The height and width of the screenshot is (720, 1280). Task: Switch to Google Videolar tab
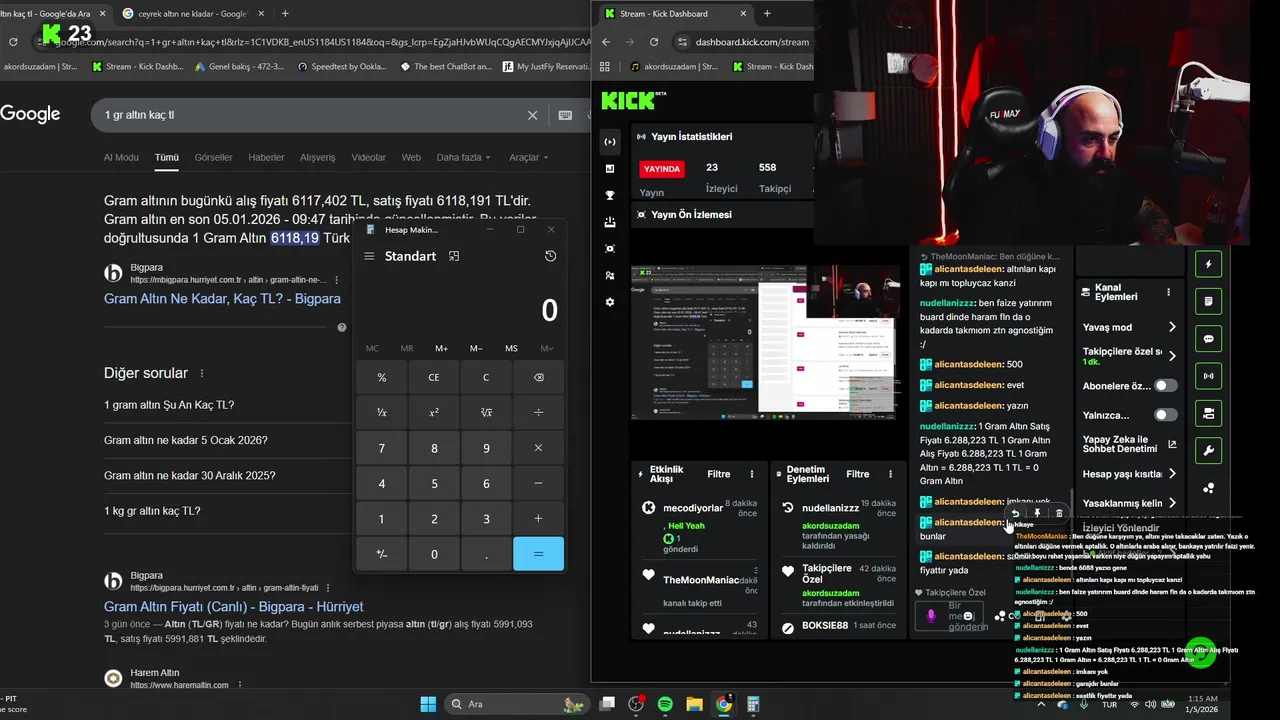click(368, 157)
